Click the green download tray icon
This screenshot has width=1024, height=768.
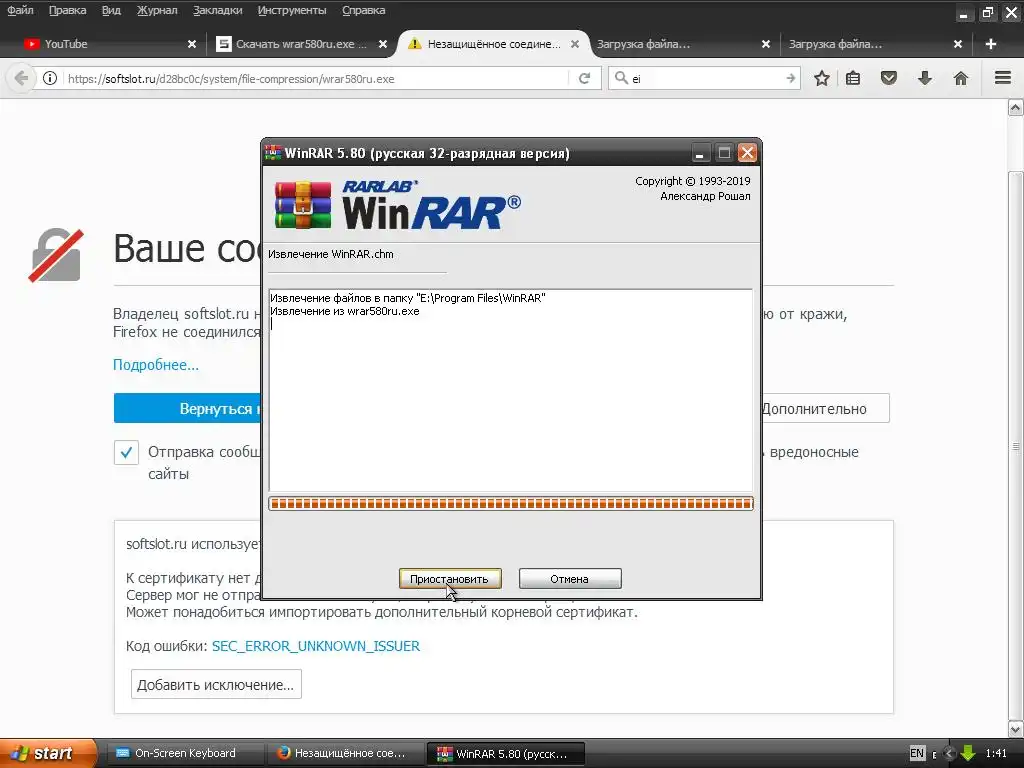pos(968,753)
